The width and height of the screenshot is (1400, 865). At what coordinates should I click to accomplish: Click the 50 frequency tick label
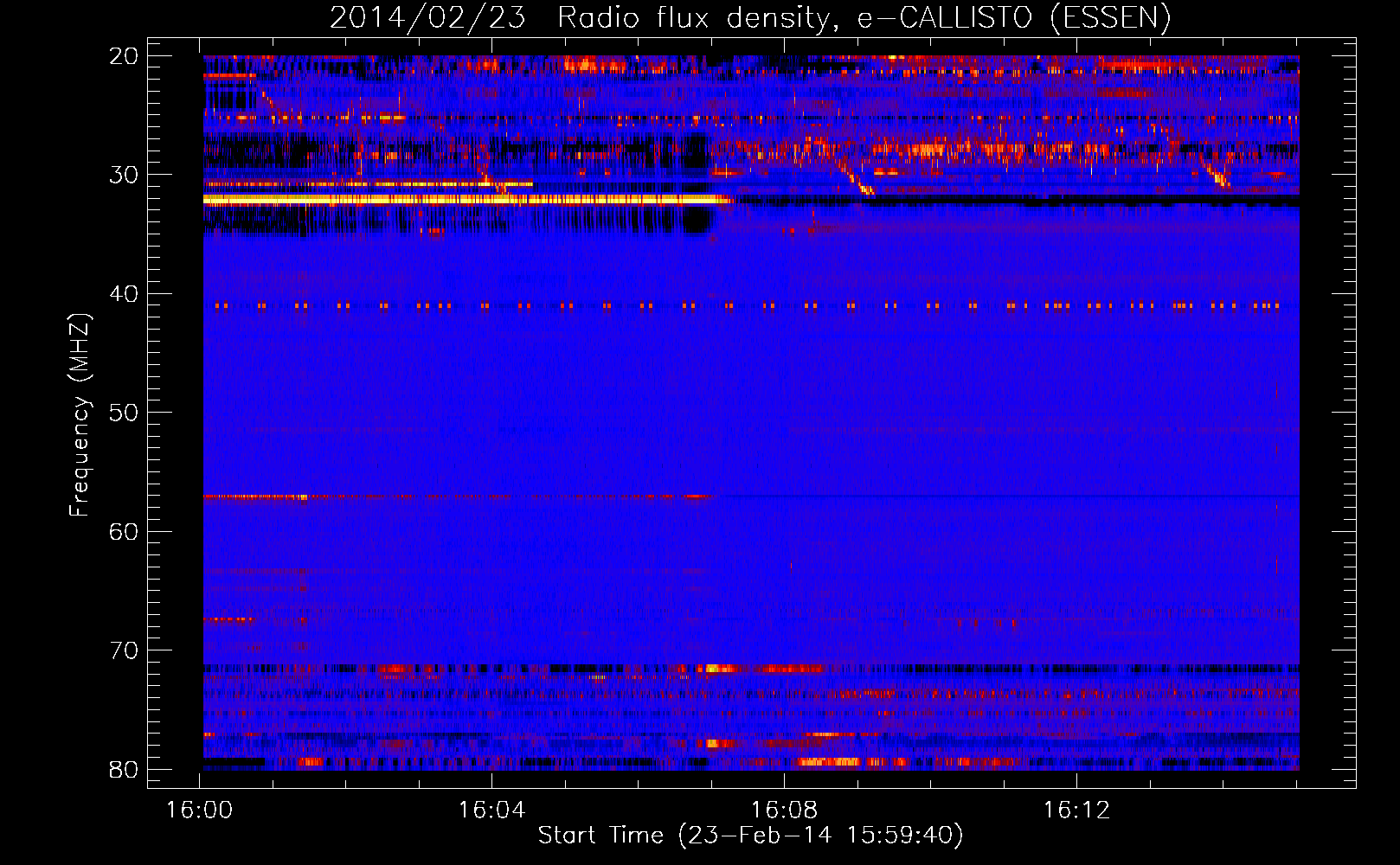tap(124, 413)
